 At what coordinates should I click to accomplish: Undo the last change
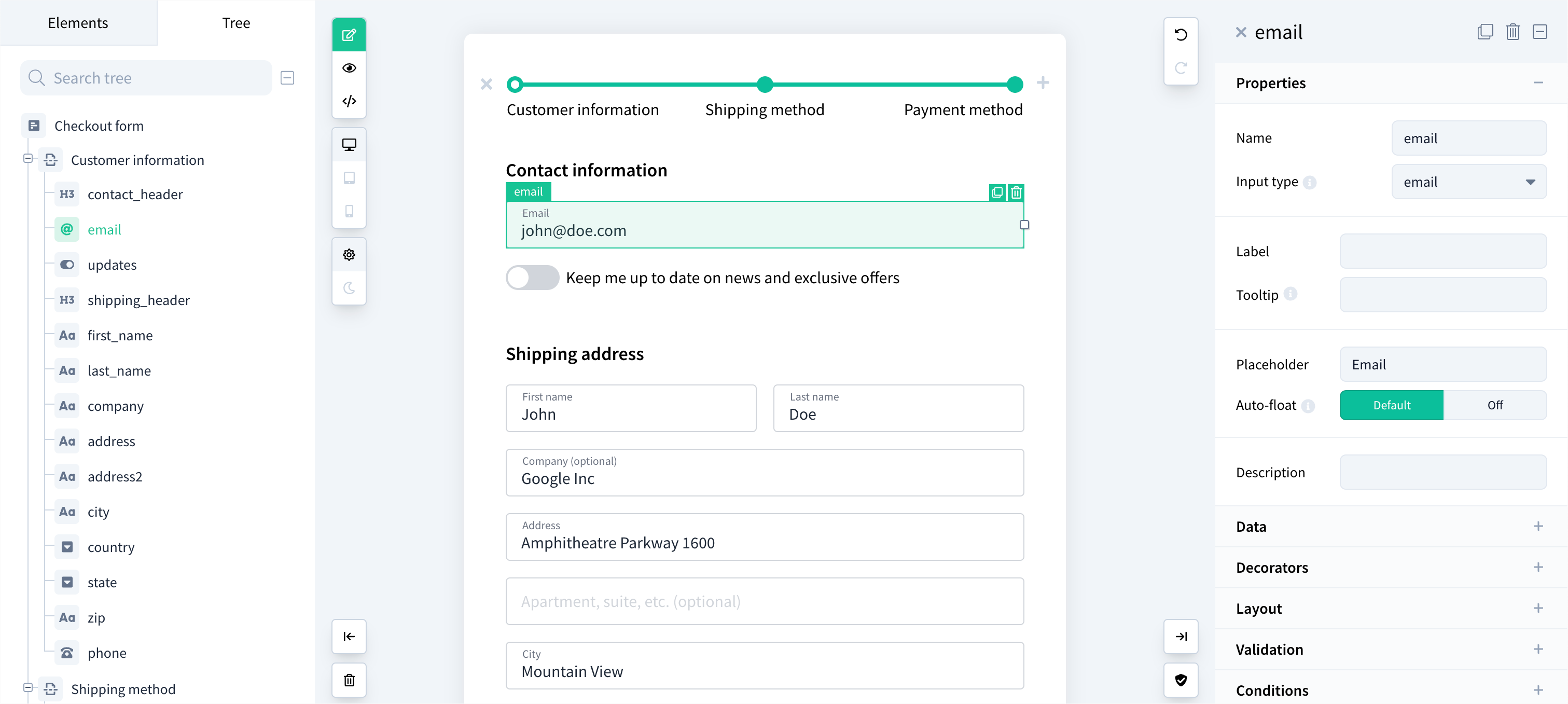[1181, 34]
